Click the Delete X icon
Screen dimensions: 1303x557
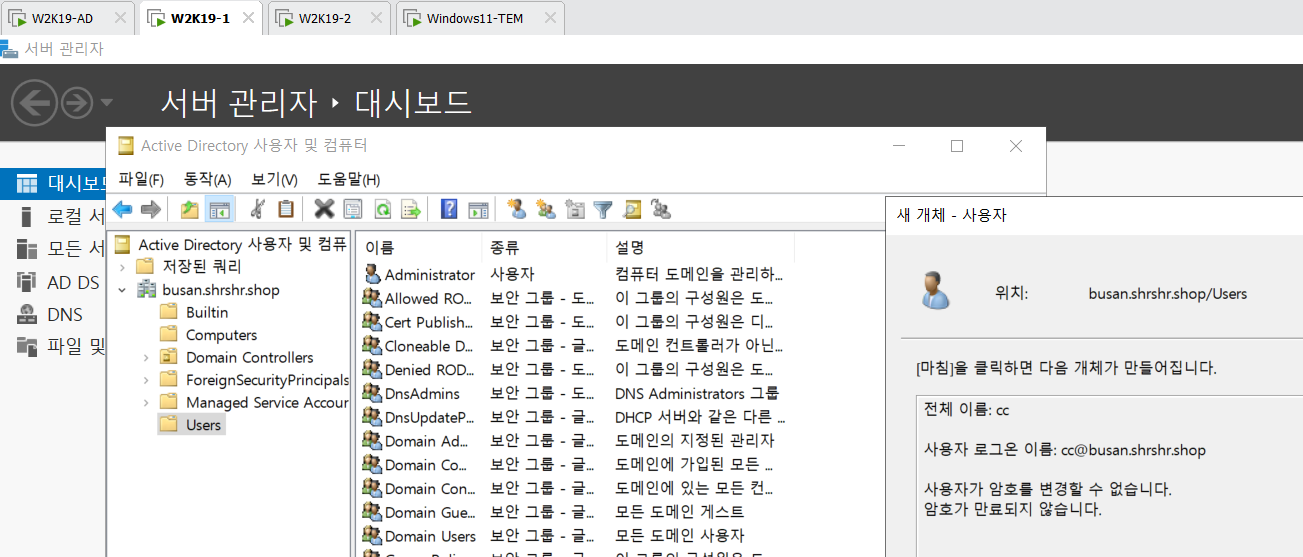tap(324, 209)
